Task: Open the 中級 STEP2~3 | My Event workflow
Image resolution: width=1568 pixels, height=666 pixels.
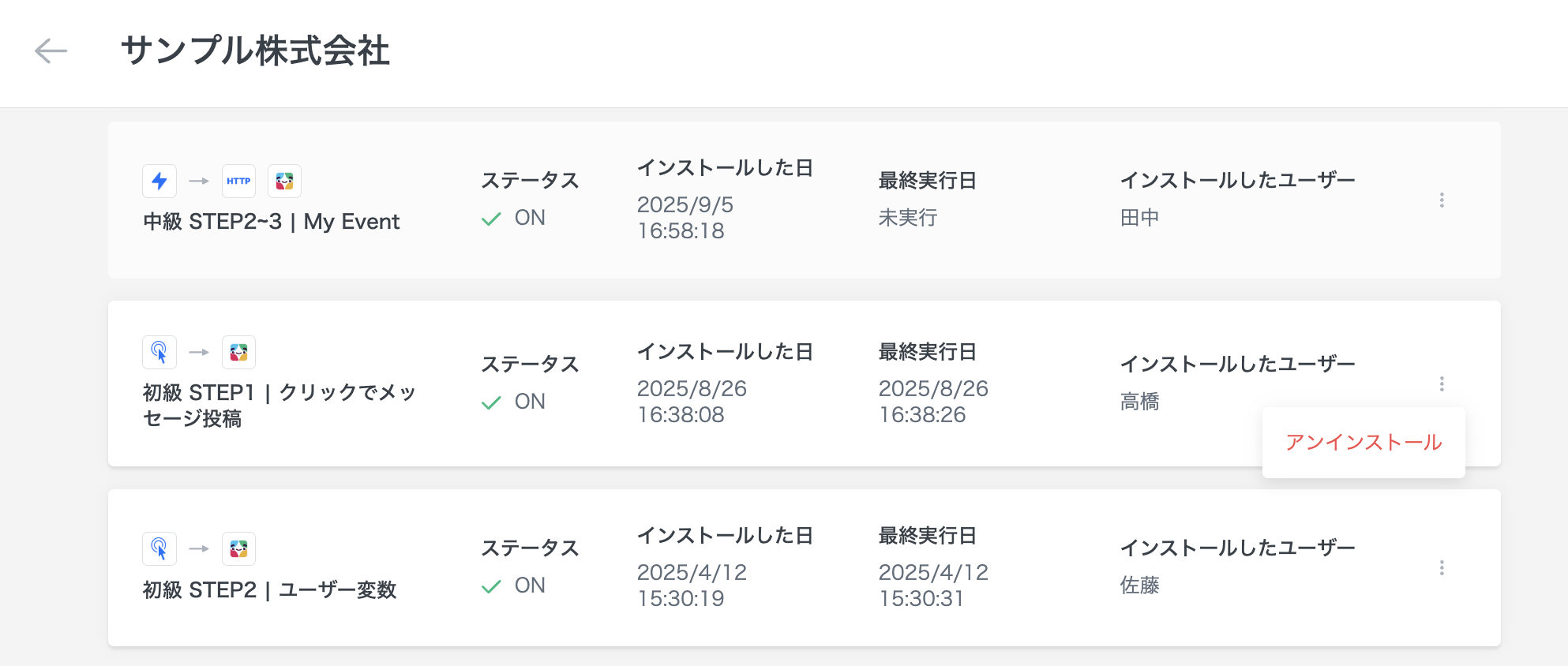Action: 271,222
